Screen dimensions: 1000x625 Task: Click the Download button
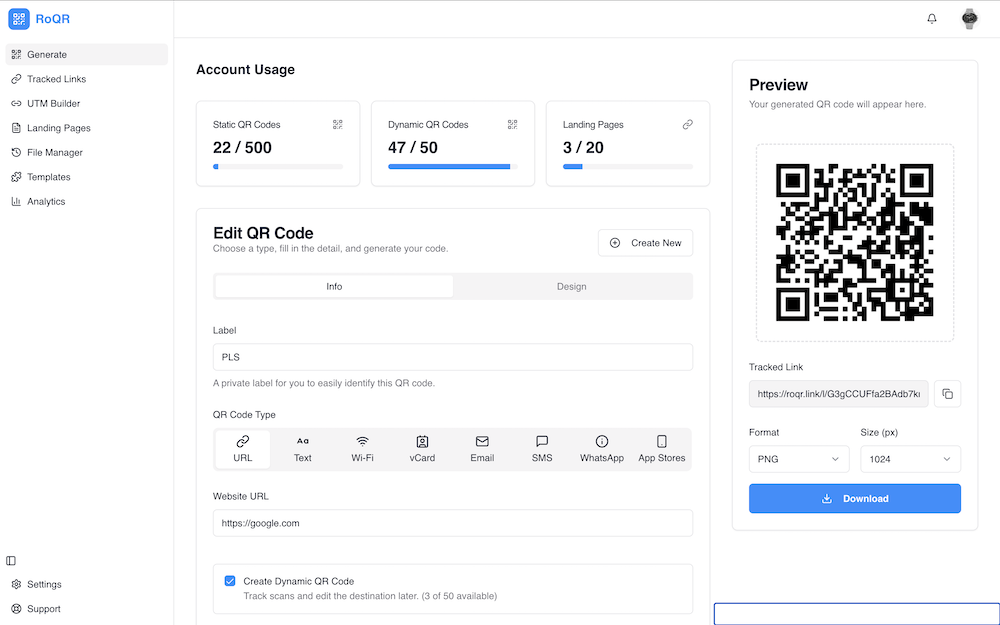coord(854,499)
